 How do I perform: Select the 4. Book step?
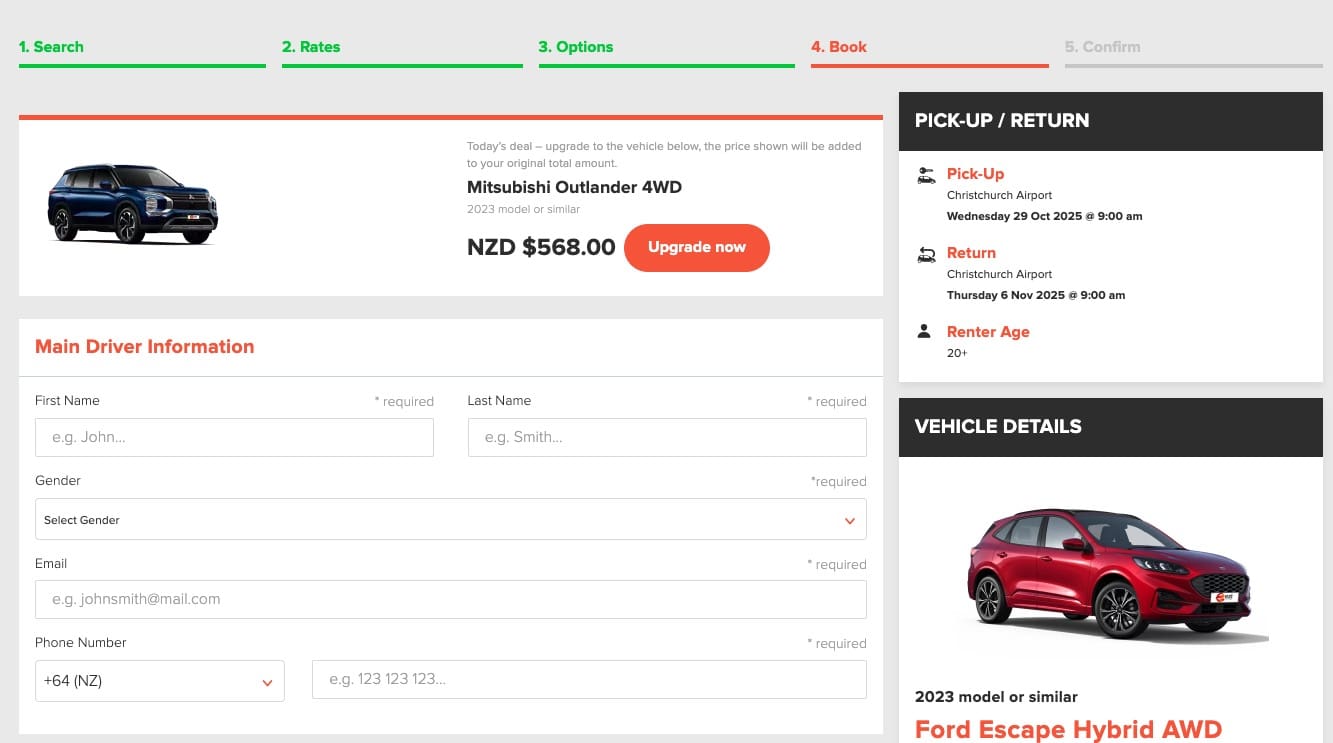tap(839, 47)
